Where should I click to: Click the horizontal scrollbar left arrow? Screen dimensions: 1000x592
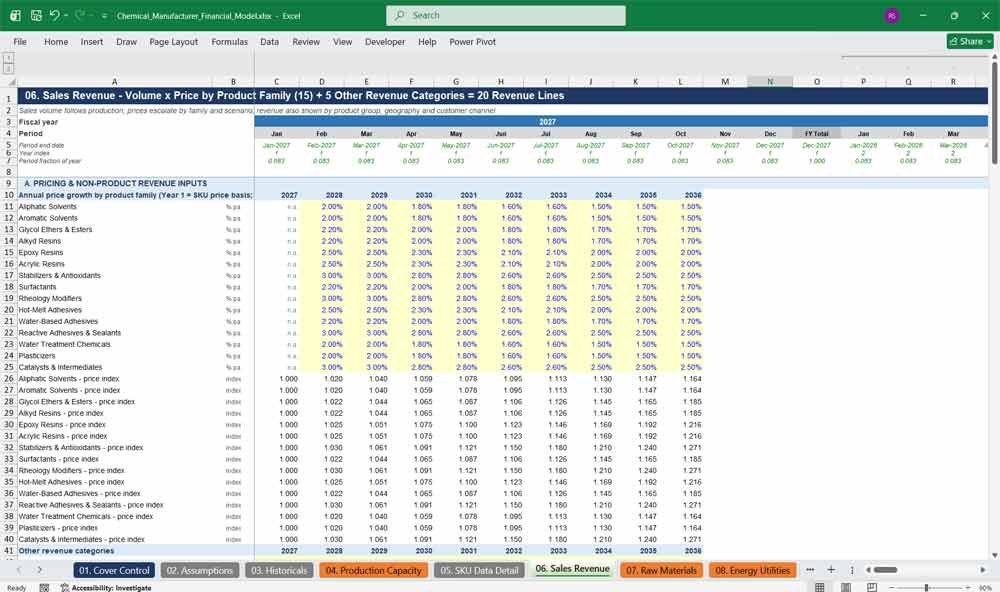(868, 570)
